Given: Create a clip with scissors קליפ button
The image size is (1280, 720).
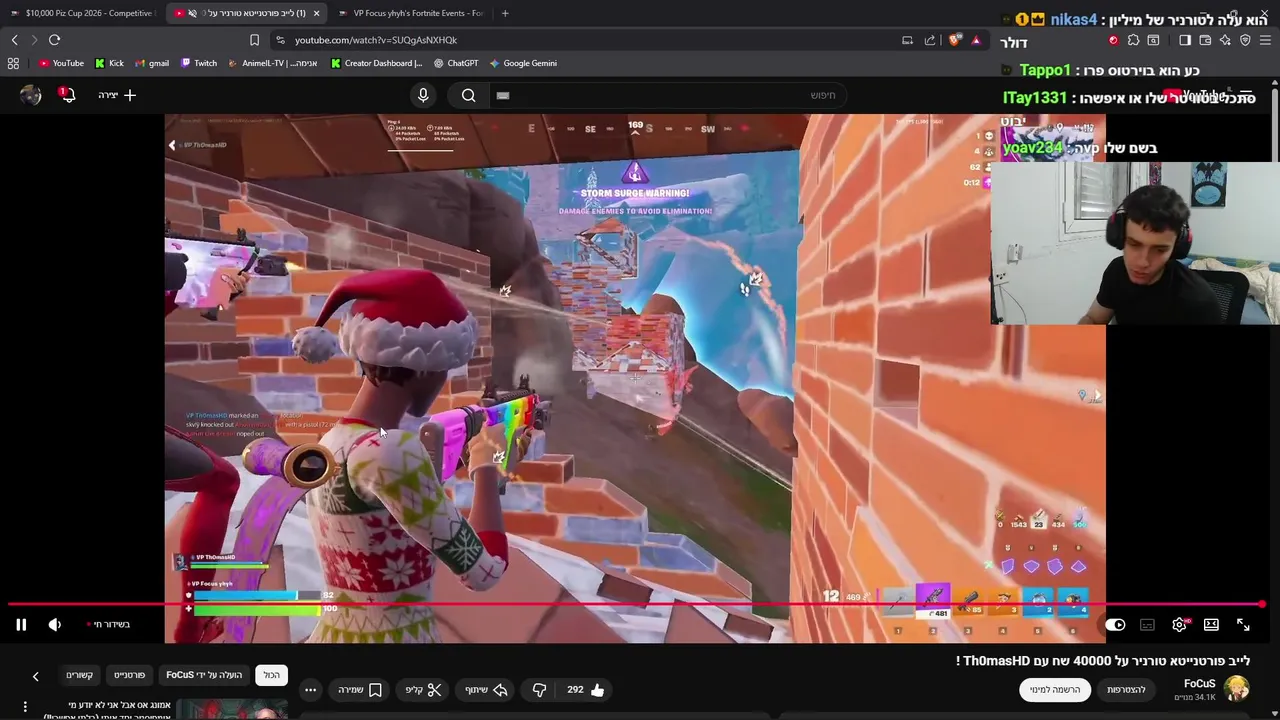Looking at the screenshot, I should 423,690.
